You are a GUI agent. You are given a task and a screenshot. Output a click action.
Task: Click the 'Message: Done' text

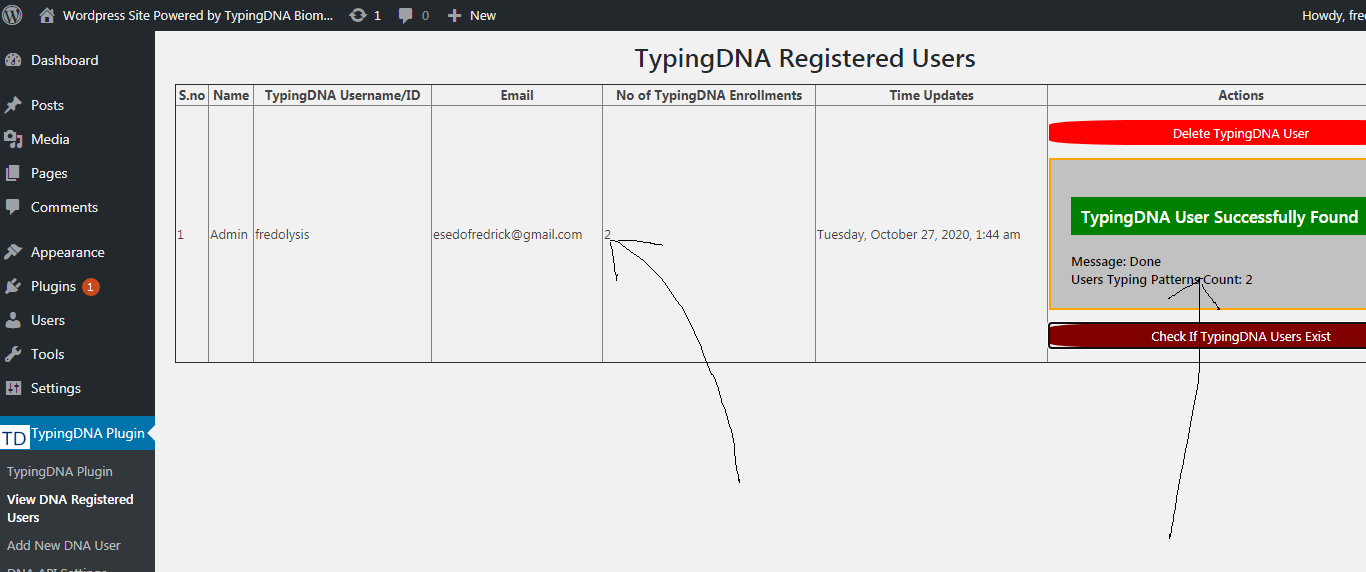[1116, 261]
